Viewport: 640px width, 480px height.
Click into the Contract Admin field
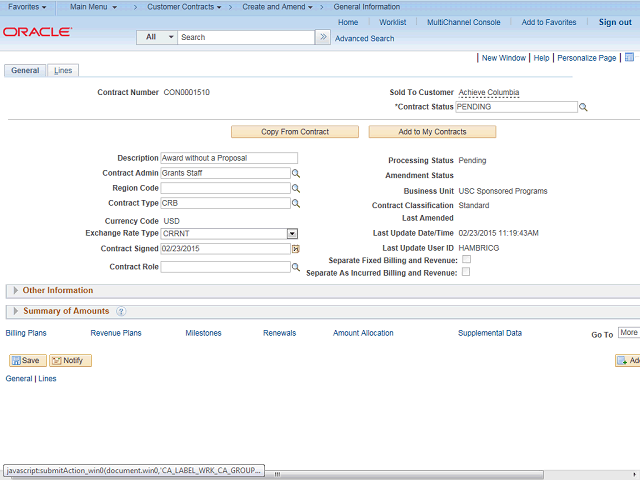[225, 173]
